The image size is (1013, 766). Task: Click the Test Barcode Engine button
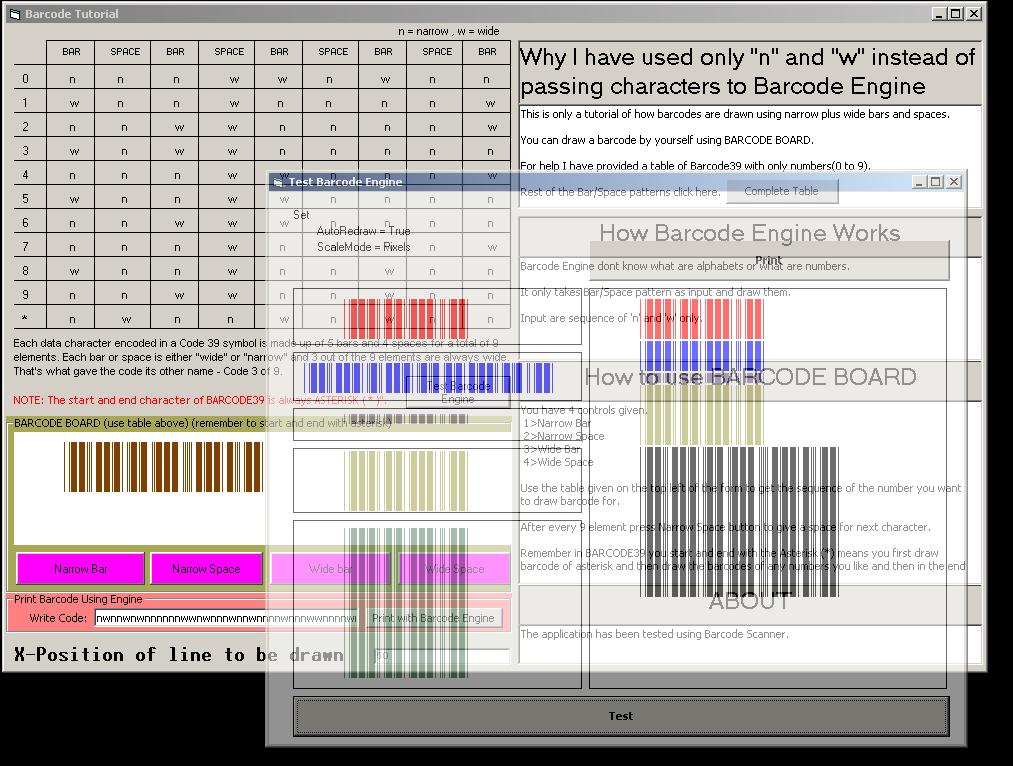[x=458, y=392]
